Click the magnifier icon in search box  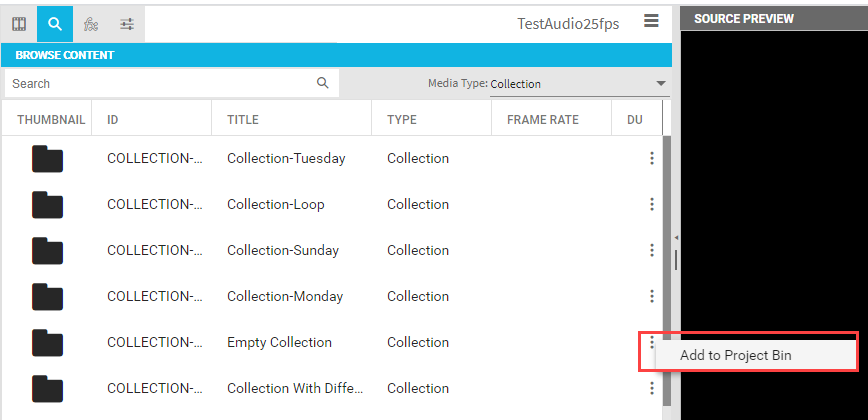pos(323,83)
